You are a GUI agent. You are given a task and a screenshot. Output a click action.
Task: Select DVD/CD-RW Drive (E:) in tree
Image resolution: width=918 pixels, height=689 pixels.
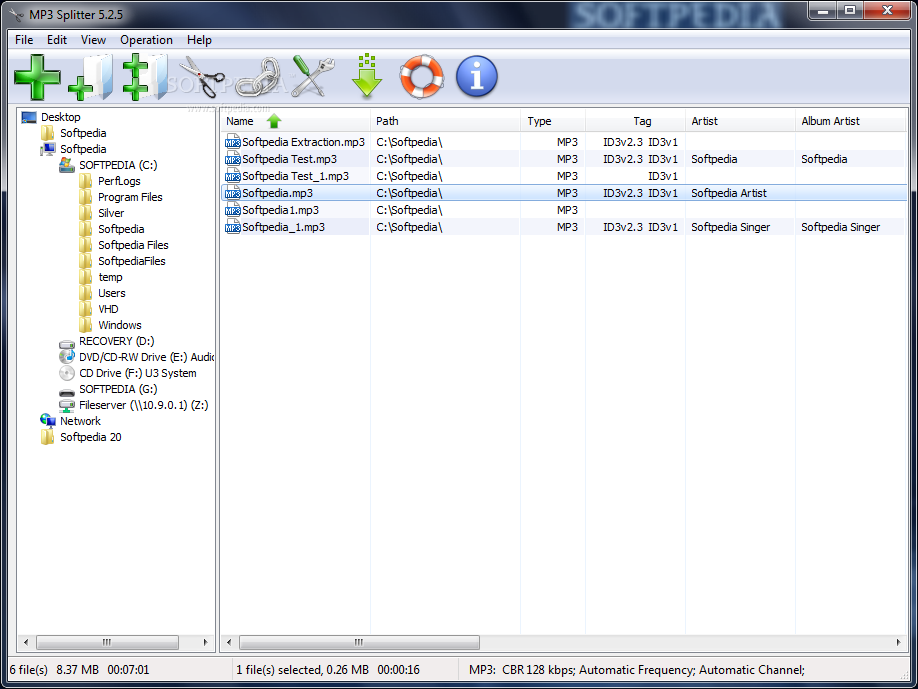click(146, 357)
